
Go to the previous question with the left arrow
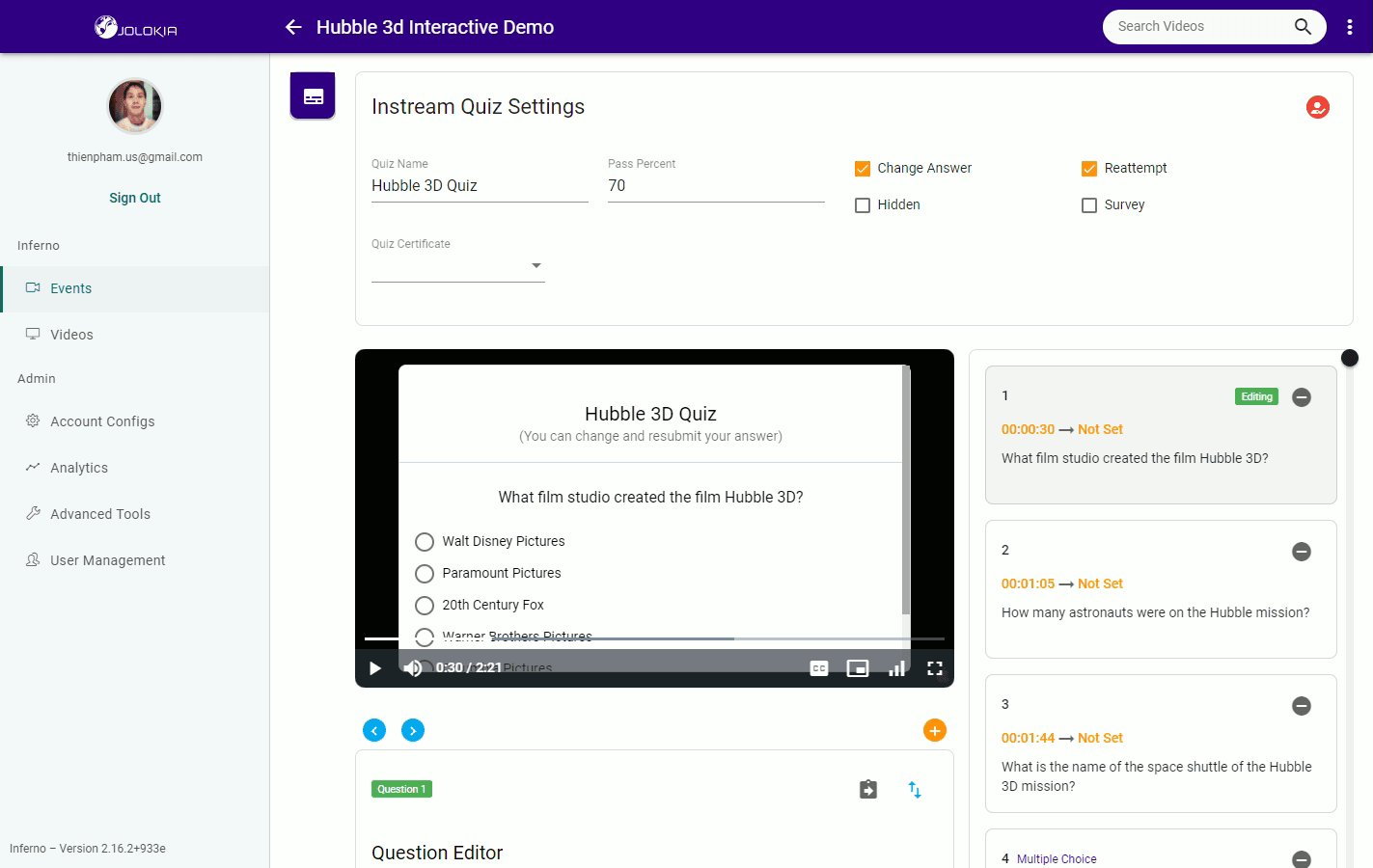(374, 730)
